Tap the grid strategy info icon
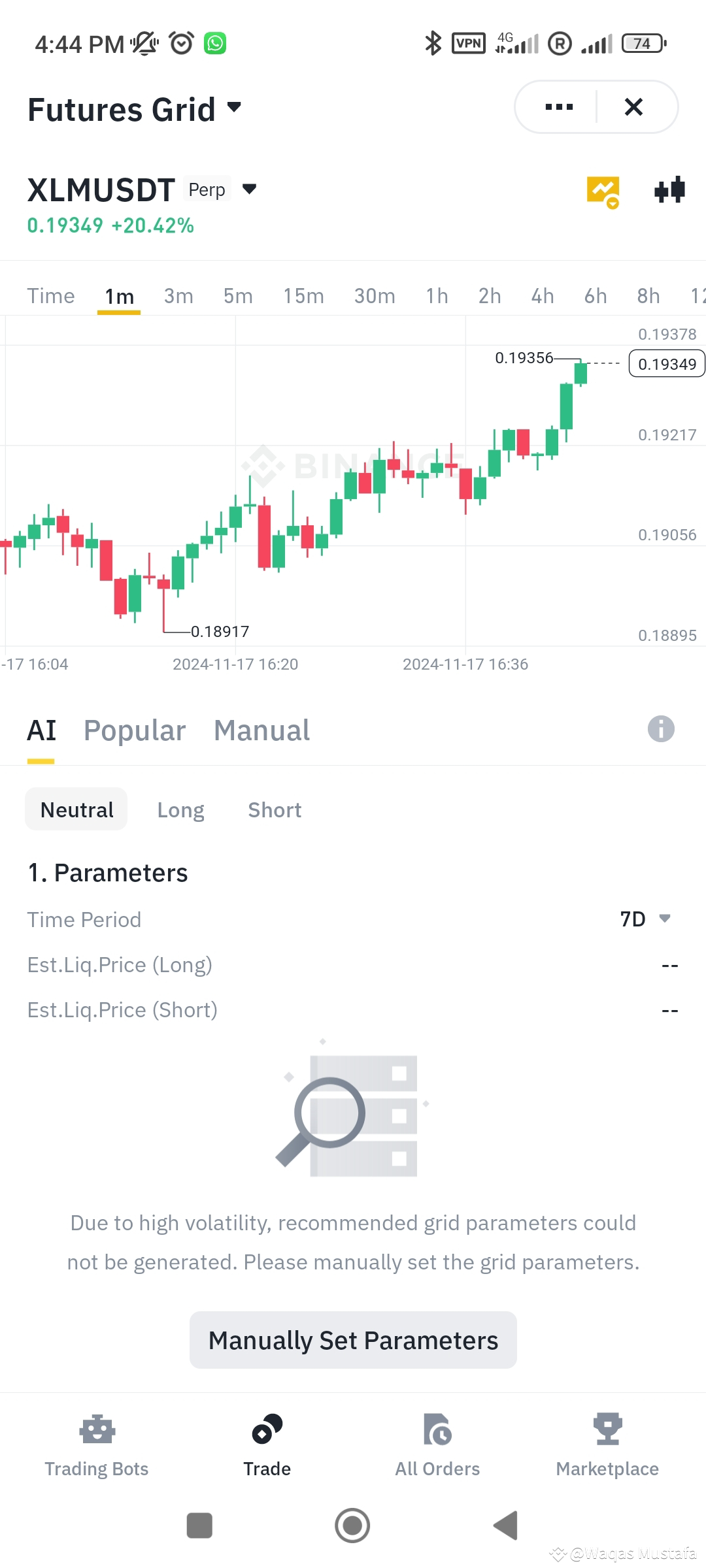The width and height of the screenshot is (706, 1568). [x=660, y=729]
